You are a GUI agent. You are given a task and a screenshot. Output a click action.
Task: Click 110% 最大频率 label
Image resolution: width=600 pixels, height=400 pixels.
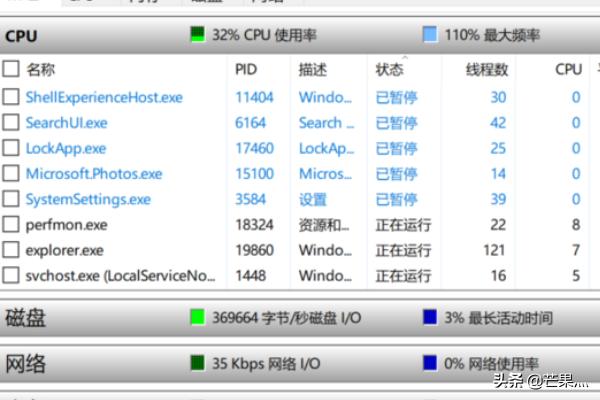pos(492,35)
